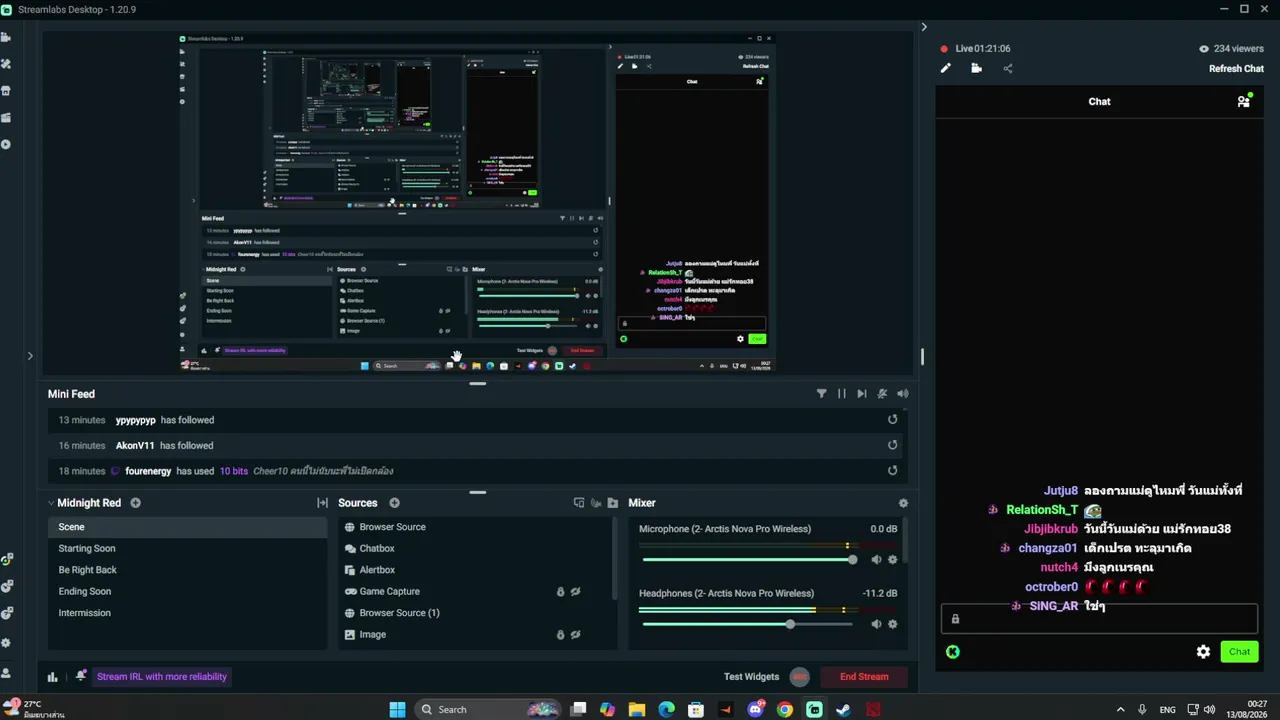Mute the Microphone in Mixer

coord(876,560)
